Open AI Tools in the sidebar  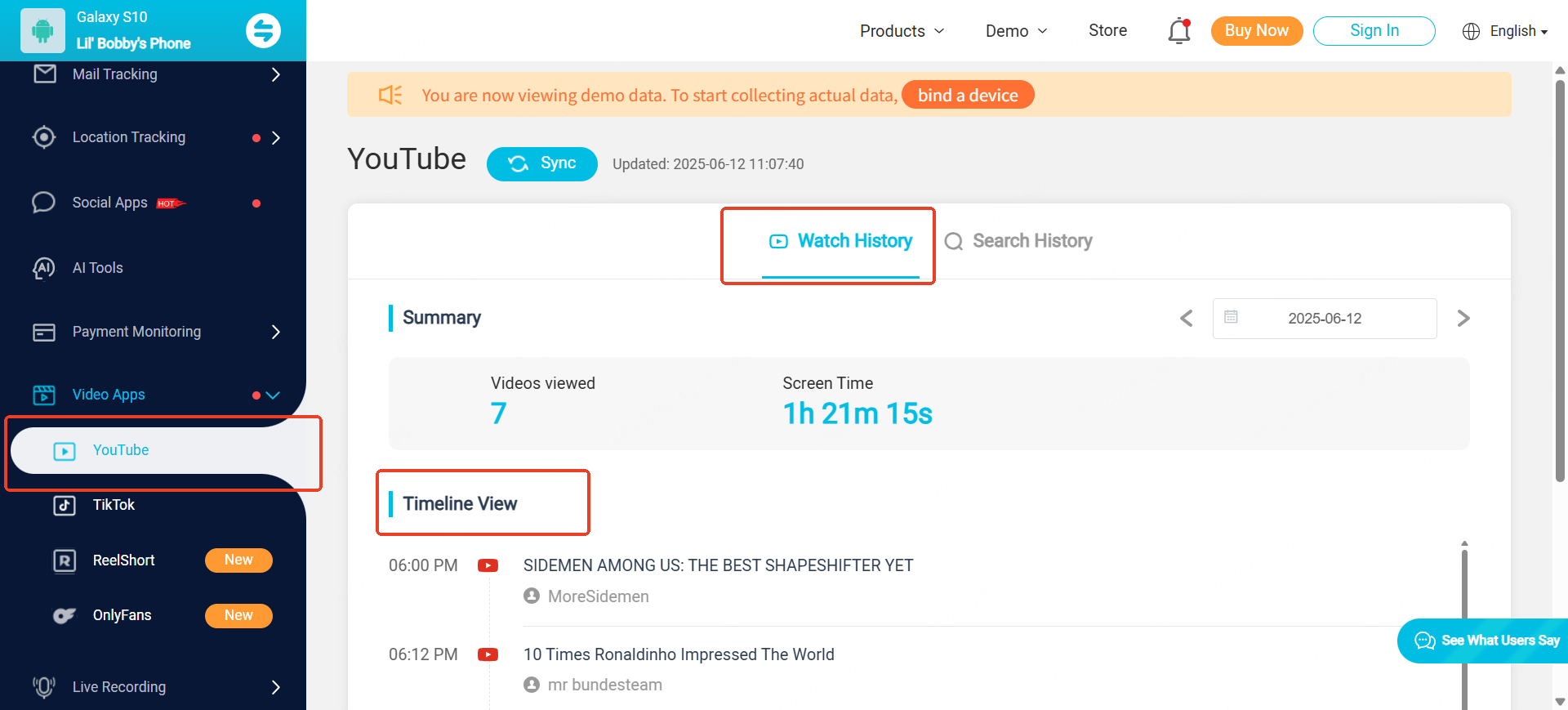click(97, 268)
